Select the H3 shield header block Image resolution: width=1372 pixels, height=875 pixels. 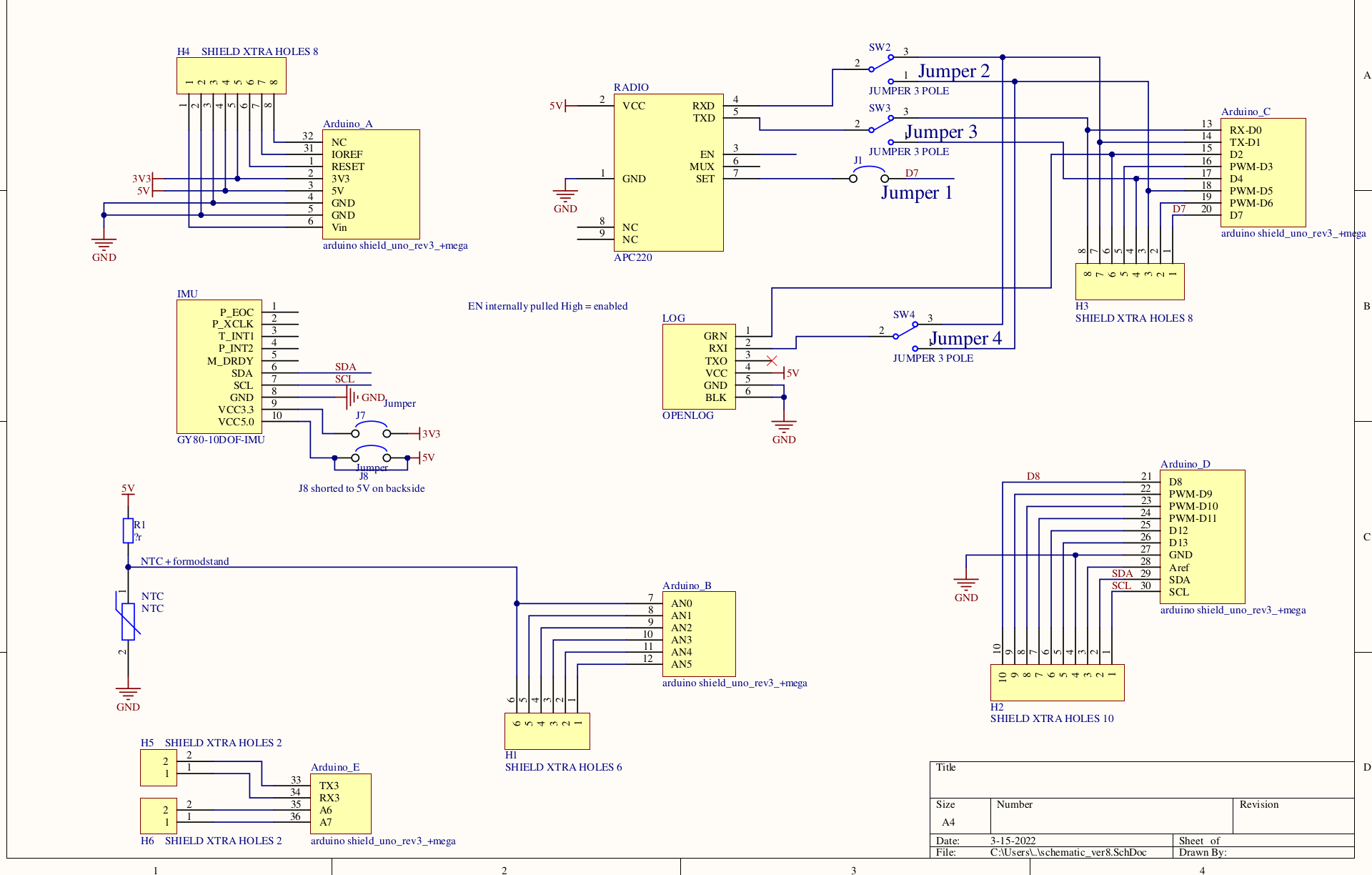pyautogui.click(x=1129, y=282)
